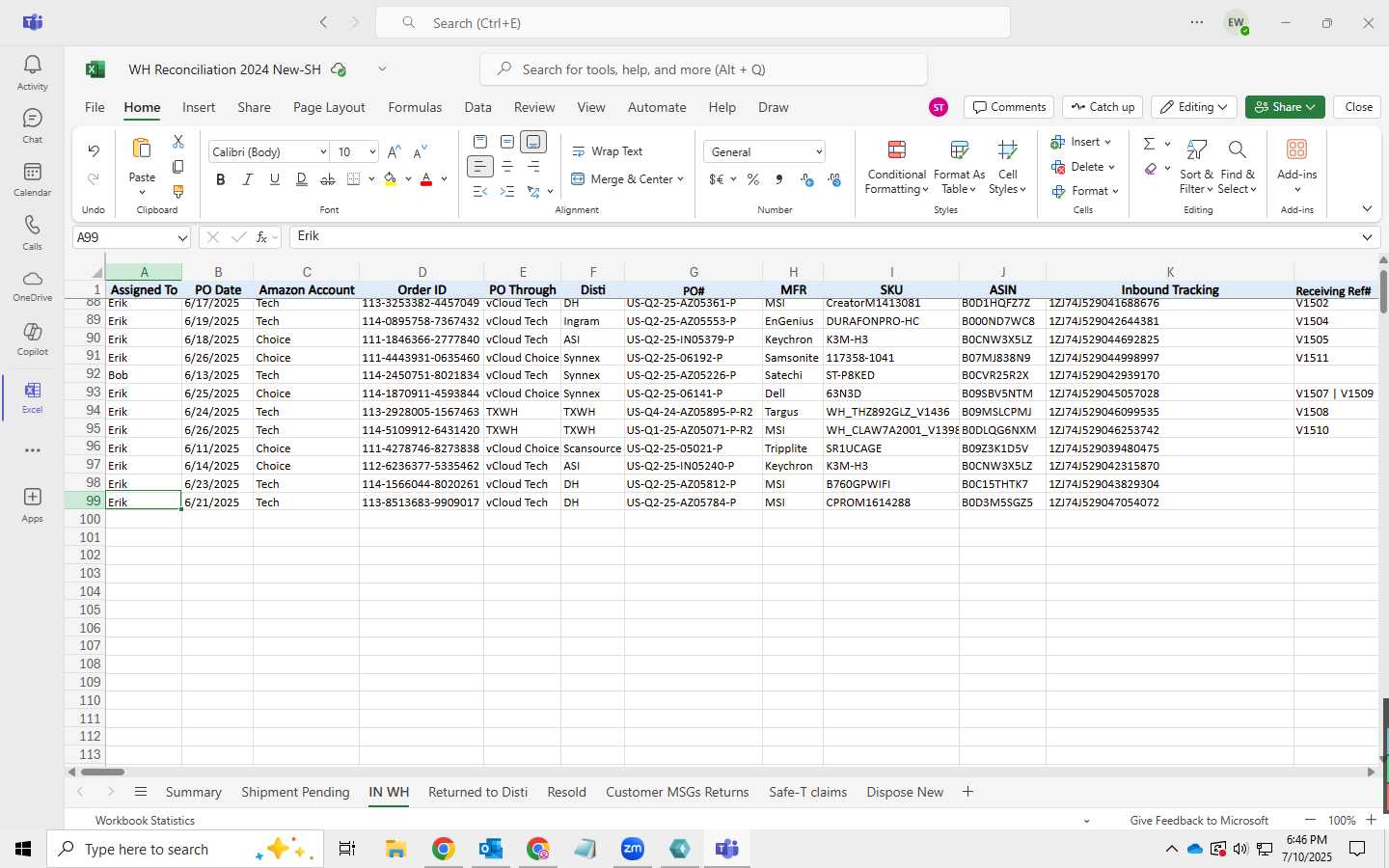Expand the Merge & Center dropdown arrow
The height and width of the screenshot is (868, 1389).
coord(680,179)
